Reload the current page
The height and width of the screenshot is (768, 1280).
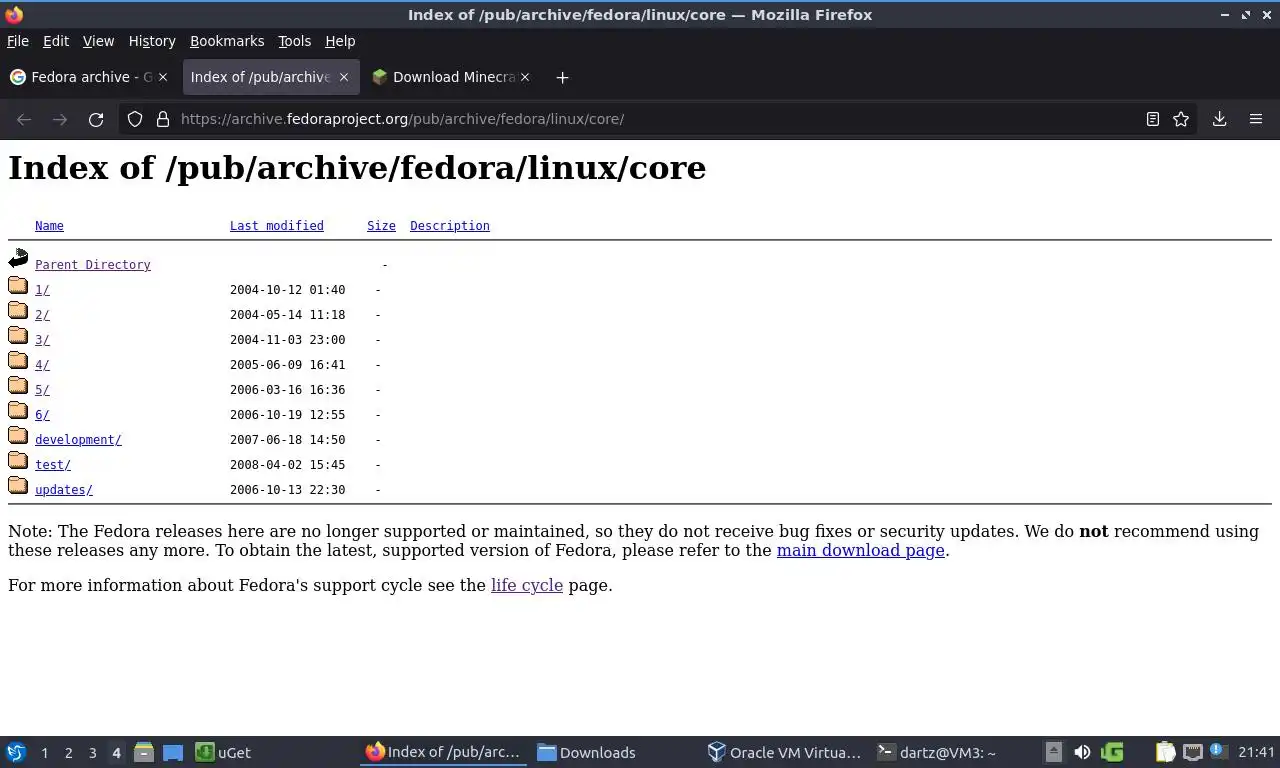point(96,119)
